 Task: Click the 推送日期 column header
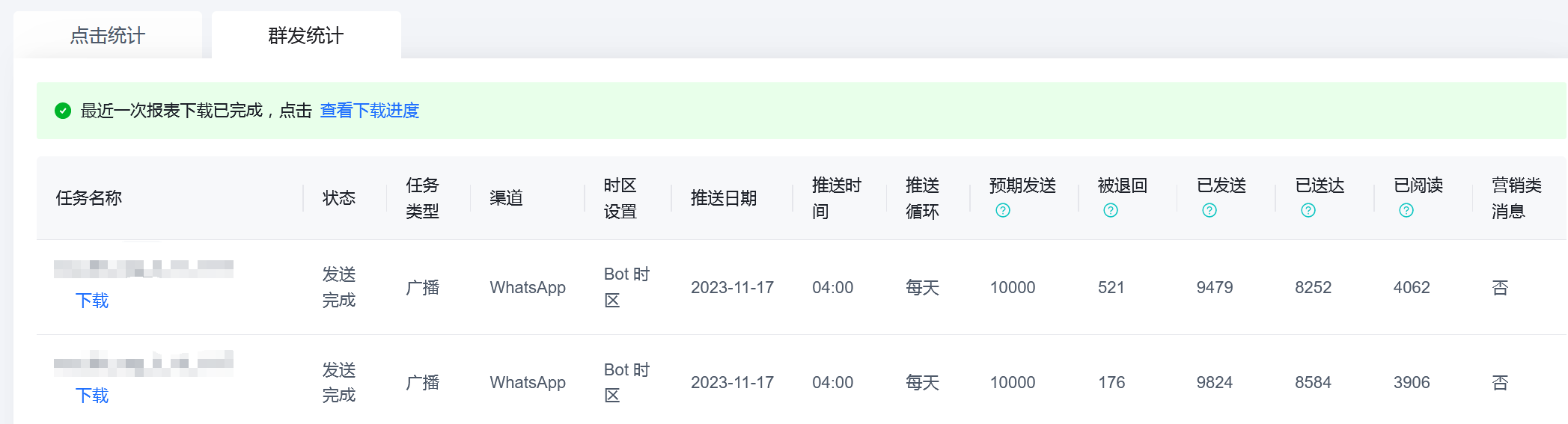[724, 198]
